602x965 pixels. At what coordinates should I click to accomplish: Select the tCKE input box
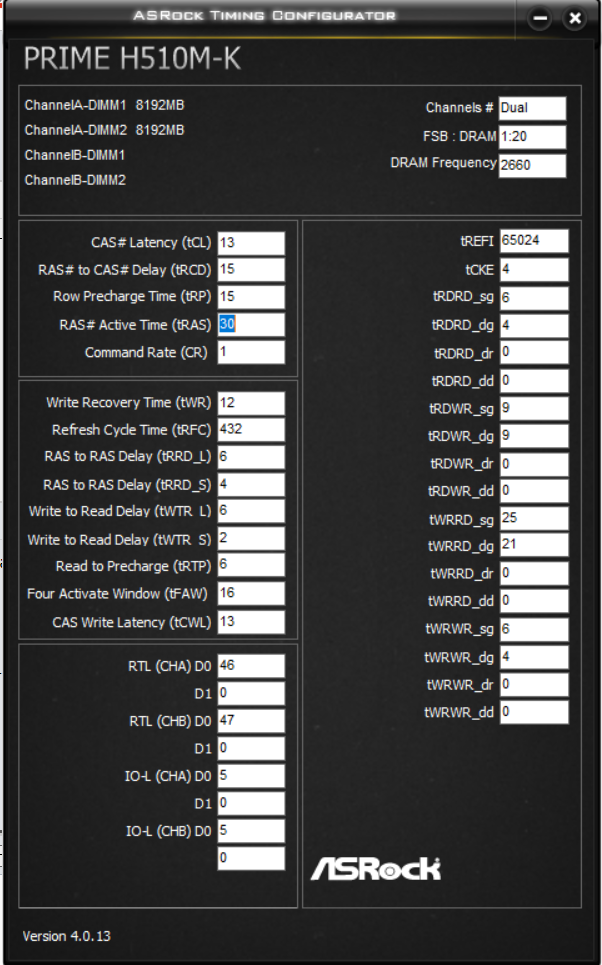point(534,270)
